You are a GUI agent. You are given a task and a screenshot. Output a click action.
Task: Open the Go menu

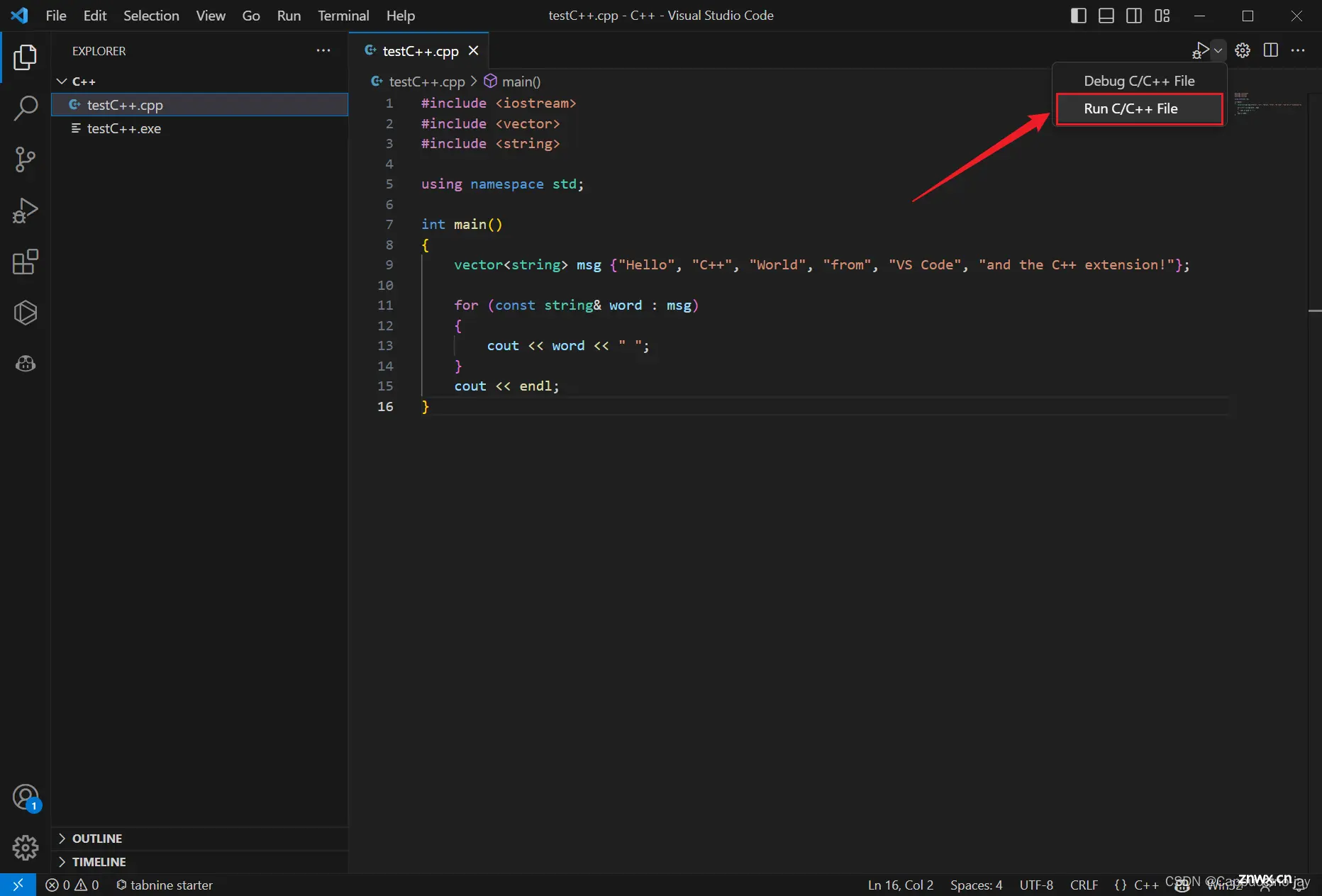coord(251,16)
